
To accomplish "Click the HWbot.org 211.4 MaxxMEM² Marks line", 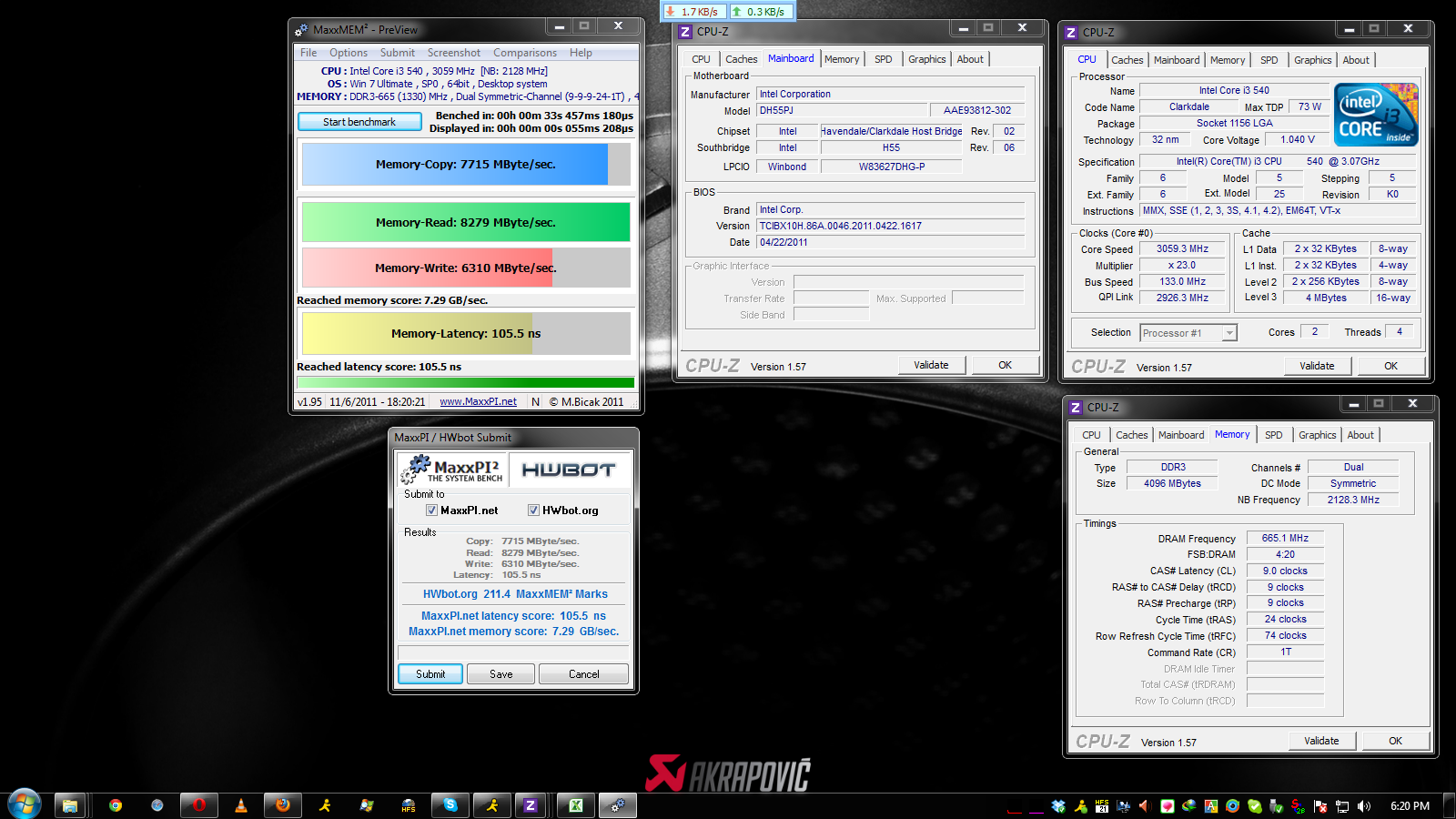I will [515, 594].
